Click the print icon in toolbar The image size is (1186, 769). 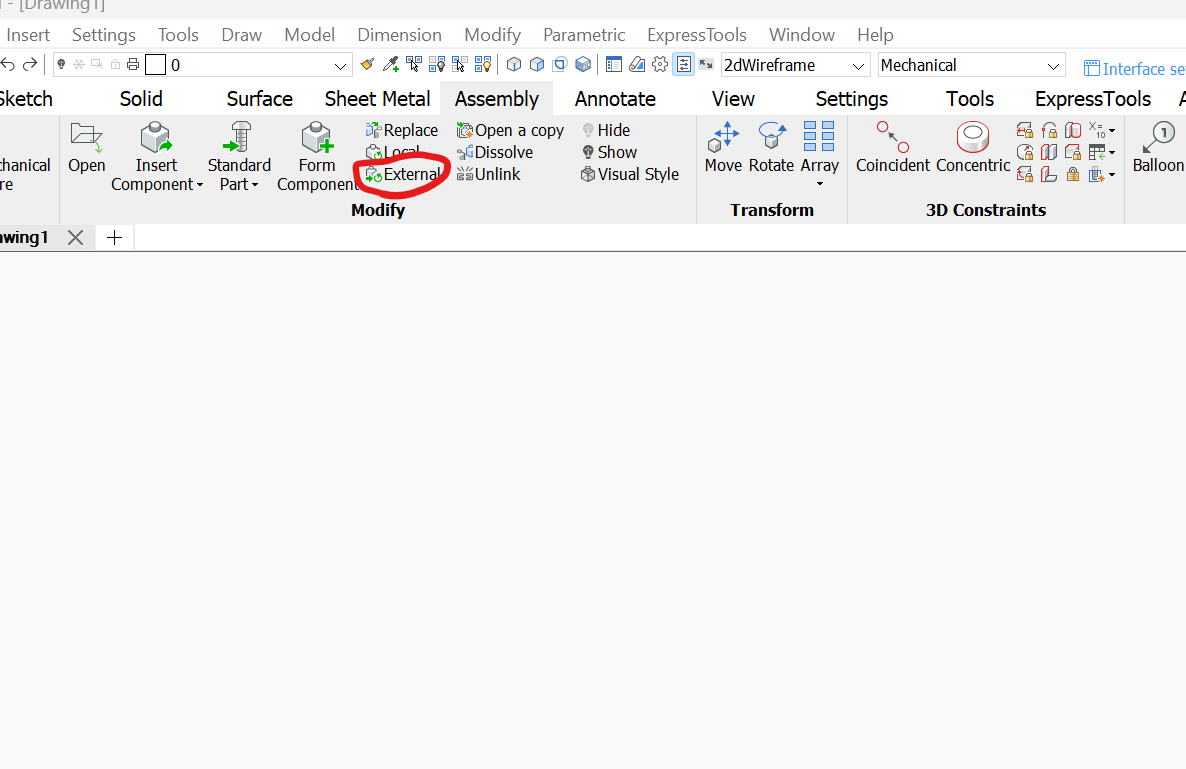132,65
